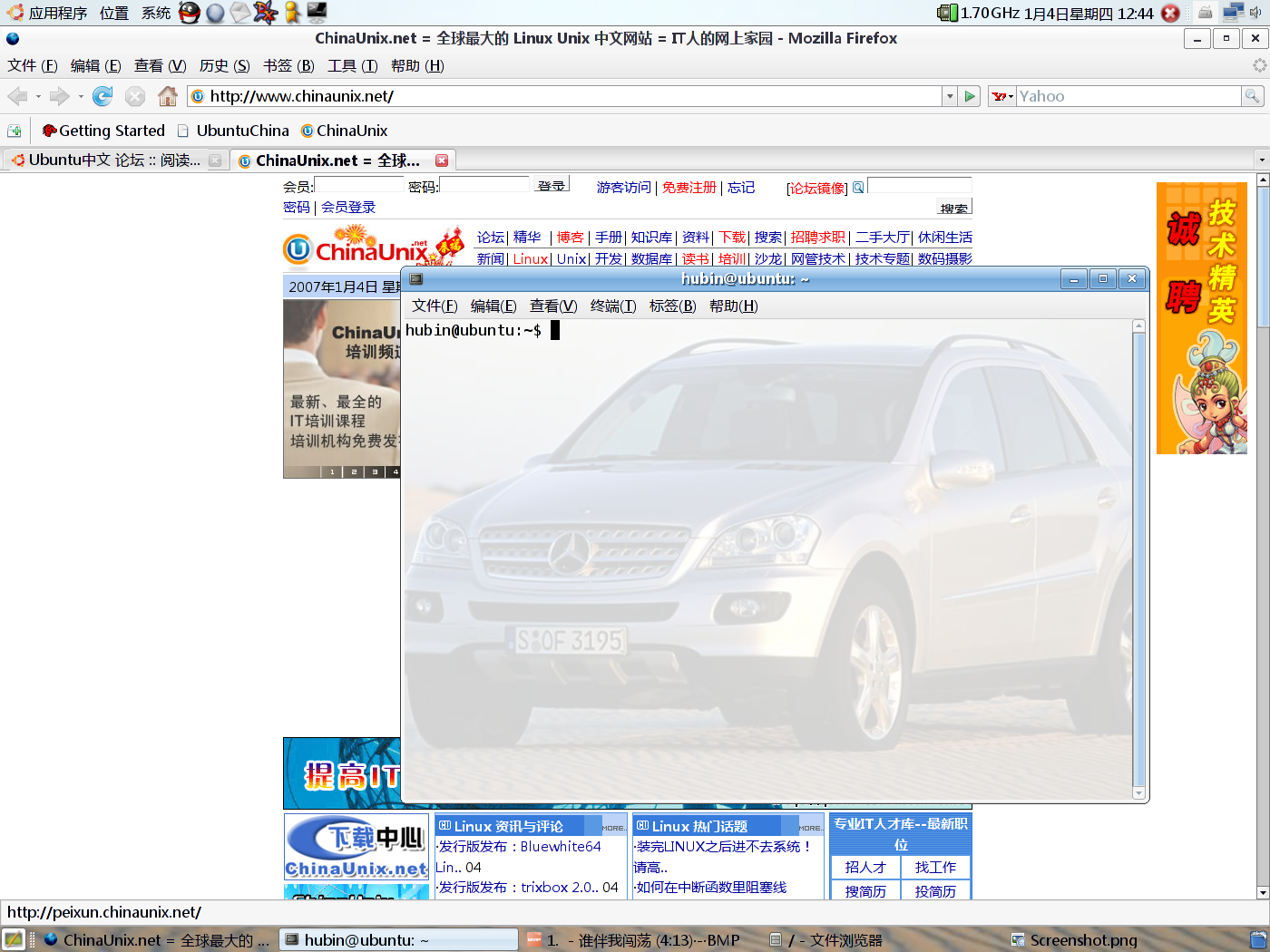1270x952 pixels.
Task: Click the Yahoo search field
Action: pos(1128,96)
